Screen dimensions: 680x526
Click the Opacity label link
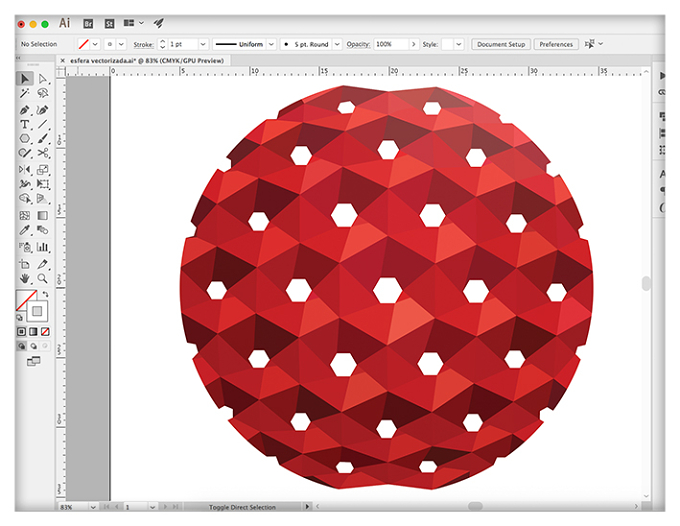click(x=358, y=44)
